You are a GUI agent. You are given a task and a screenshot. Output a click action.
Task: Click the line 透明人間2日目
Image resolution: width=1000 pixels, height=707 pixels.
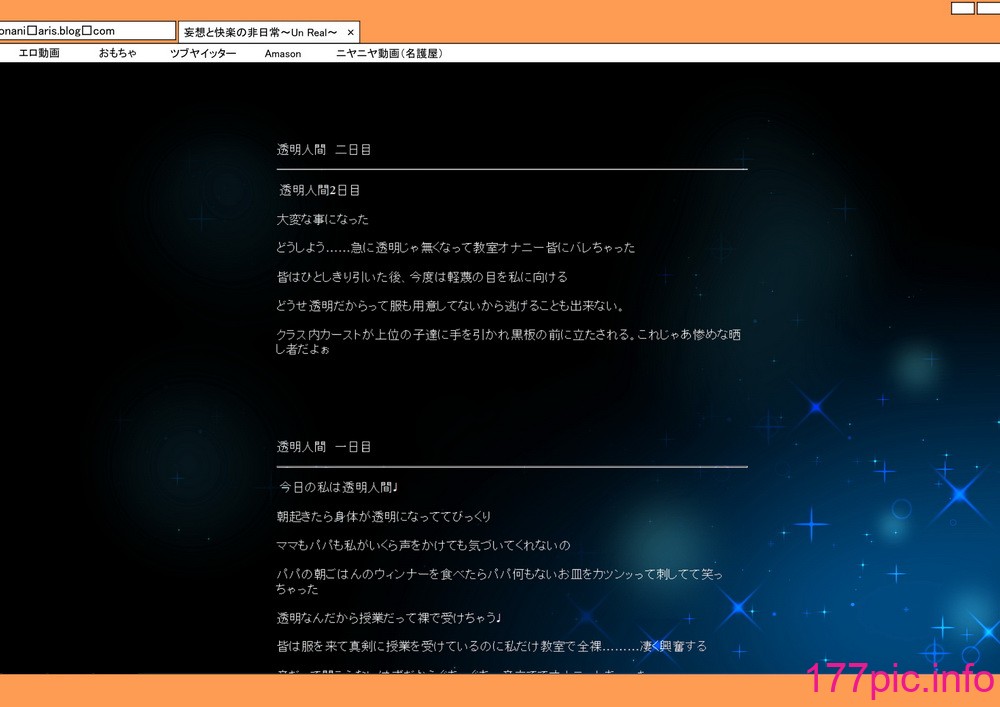click(320, 191)
